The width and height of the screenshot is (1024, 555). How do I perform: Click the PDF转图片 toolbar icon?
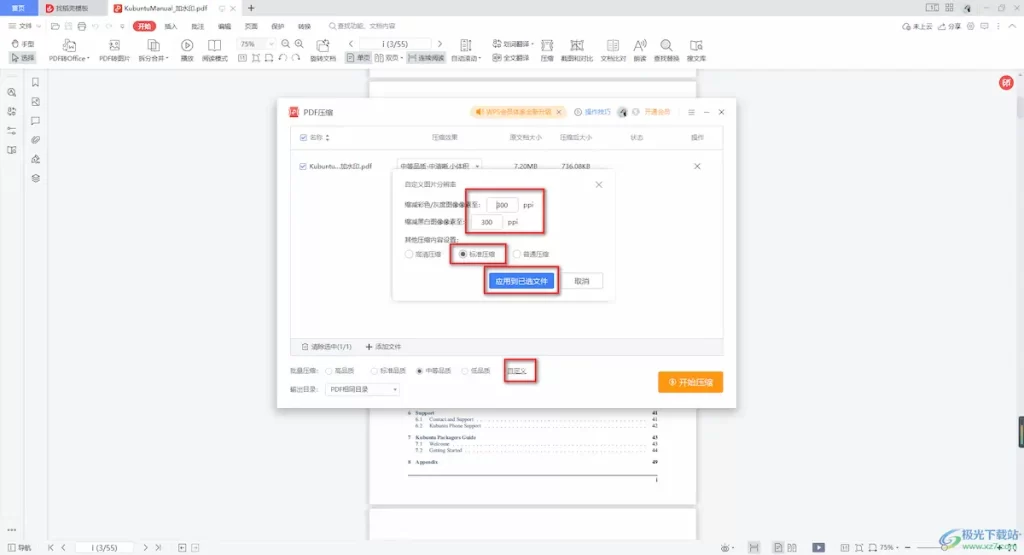tap(114, 46)
